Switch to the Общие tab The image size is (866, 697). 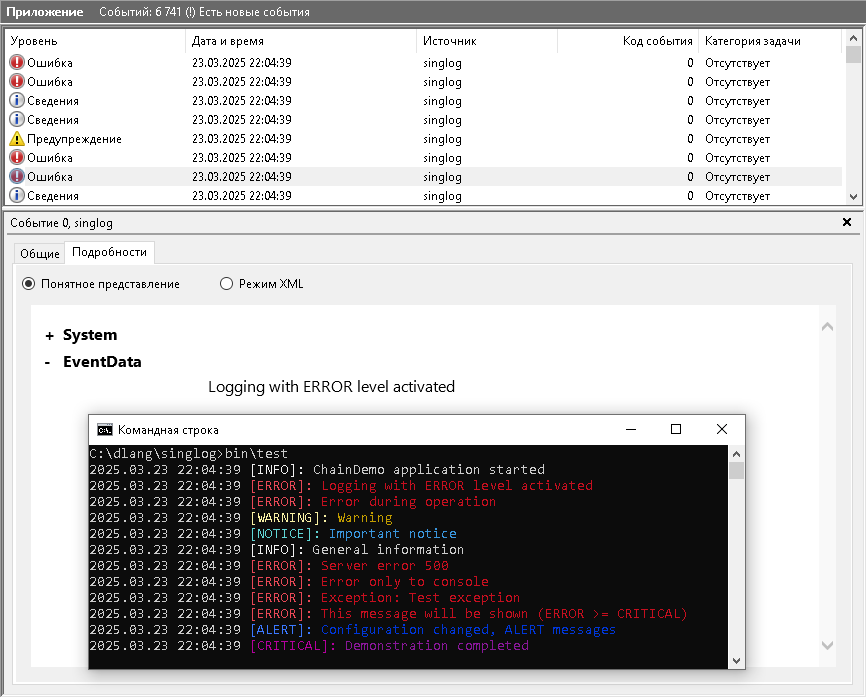tap(40, 254)
